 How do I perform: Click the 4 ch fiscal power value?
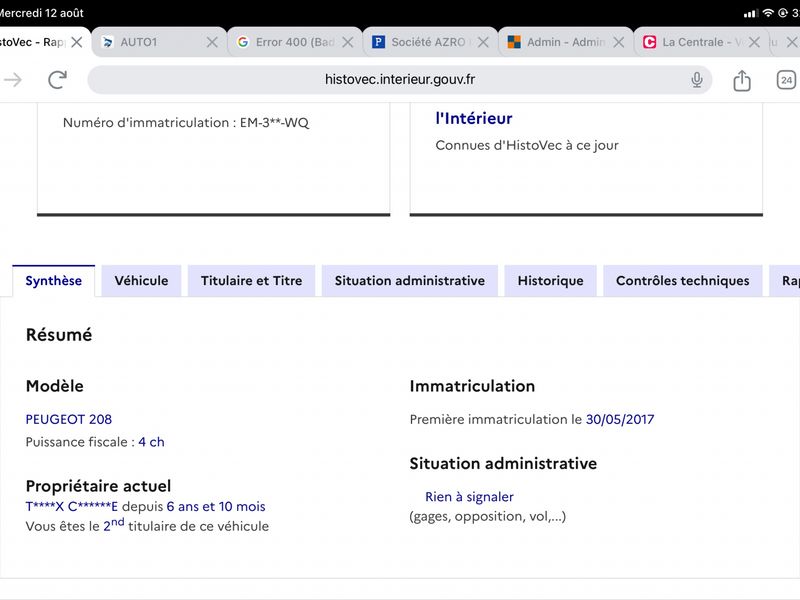click(x=152, y=442)
